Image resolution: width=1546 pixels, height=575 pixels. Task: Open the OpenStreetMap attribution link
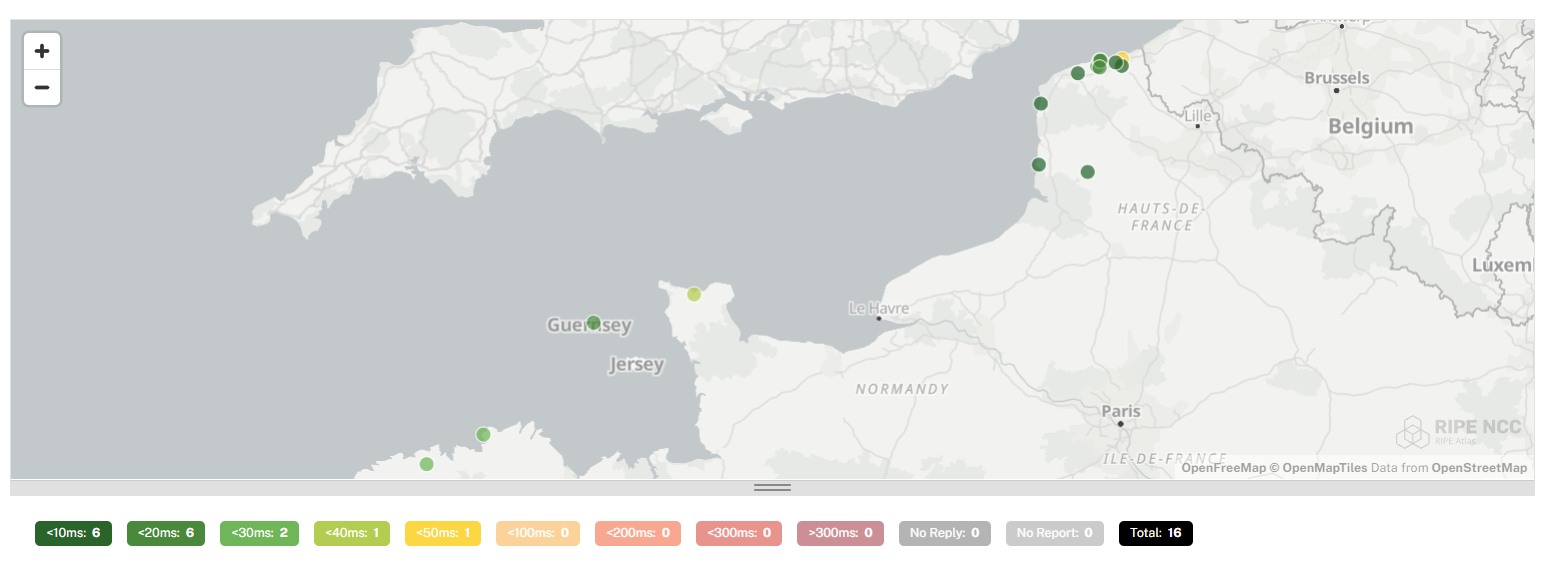tap(1479, 468)
